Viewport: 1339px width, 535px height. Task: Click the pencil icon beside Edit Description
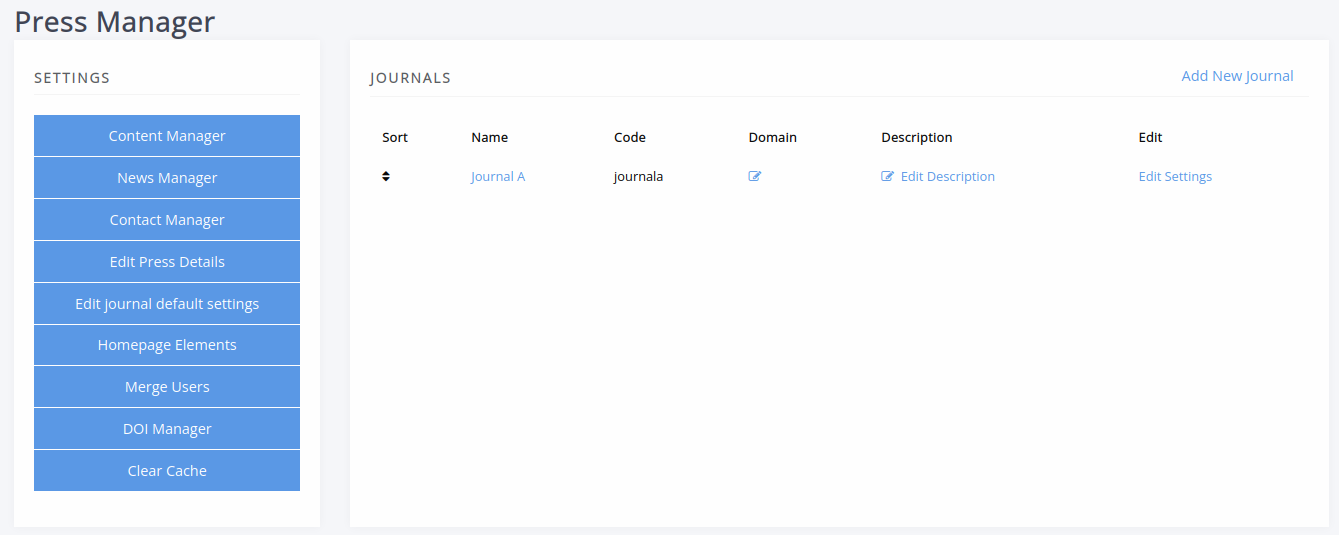[x=887, y=176]
